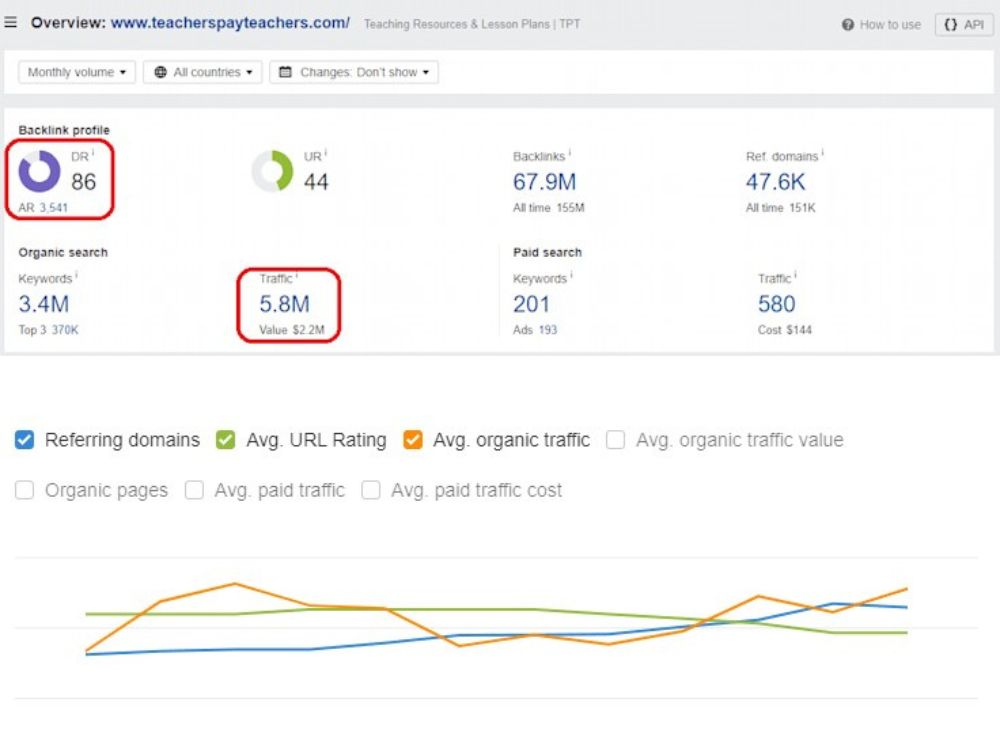1000x750 pixels.
Task: Open Ref. domains value 47.6K
Action: [776, 182]
